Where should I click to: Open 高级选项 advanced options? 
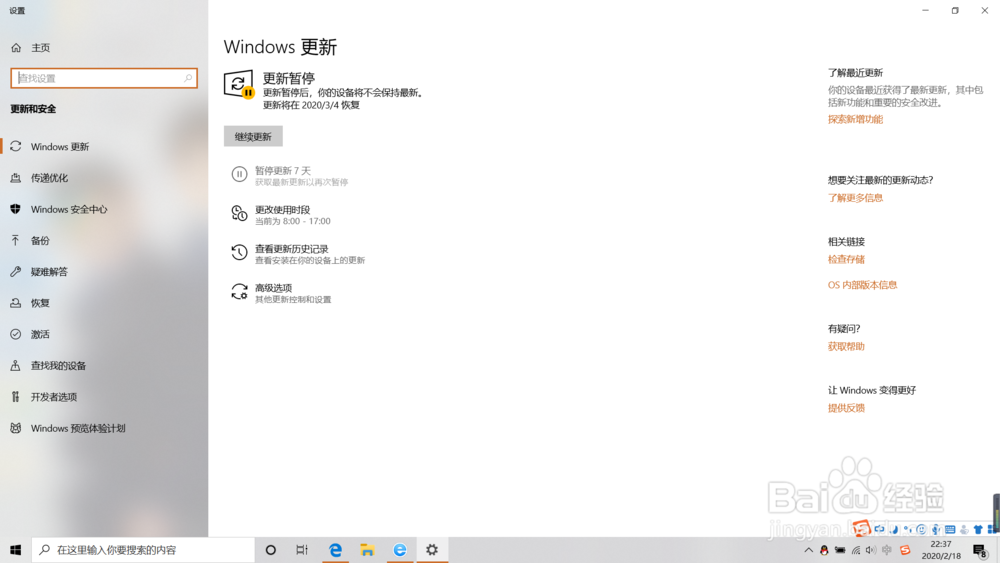click(282, 293)
